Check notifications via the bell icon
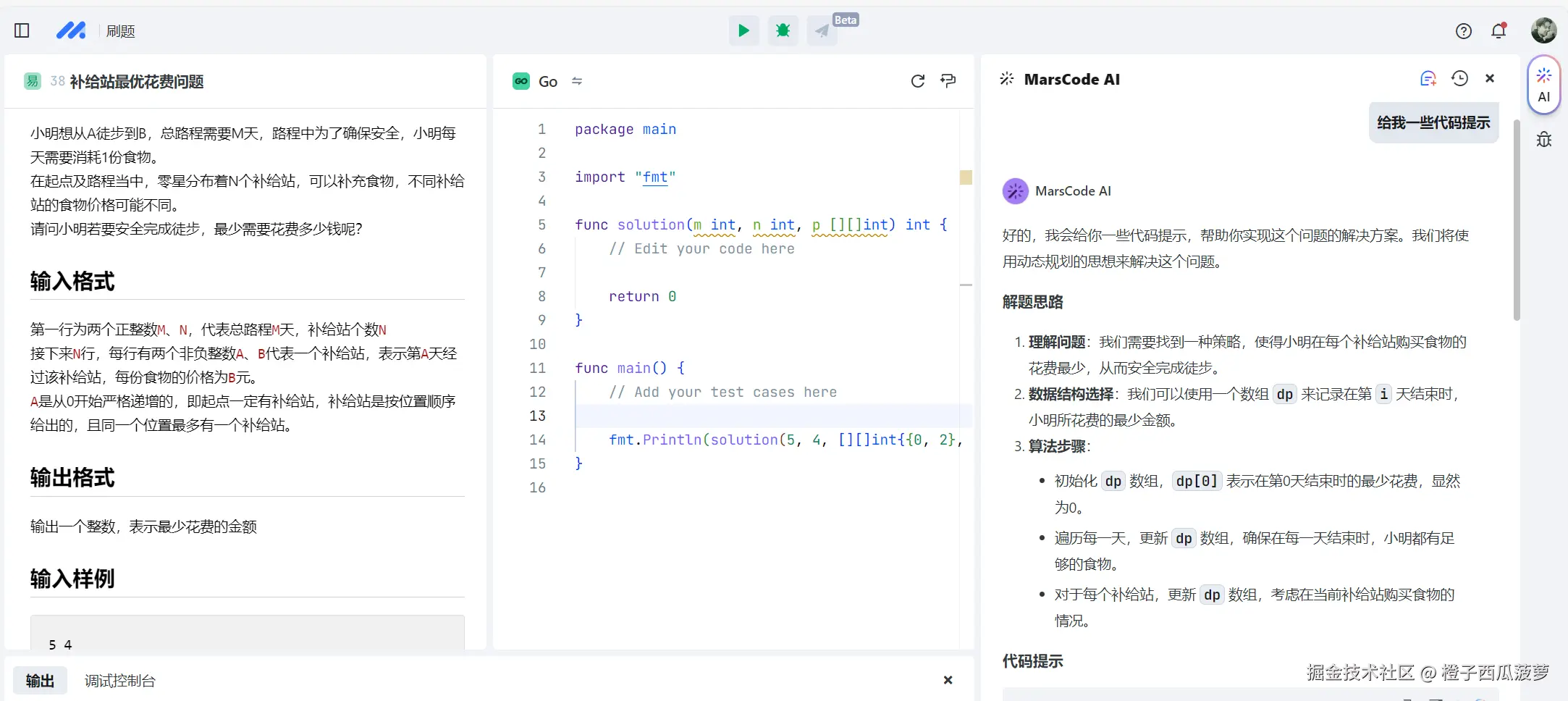This screenshot has width=1568, height=701. pyautogui.click(x=1499, y=30)
